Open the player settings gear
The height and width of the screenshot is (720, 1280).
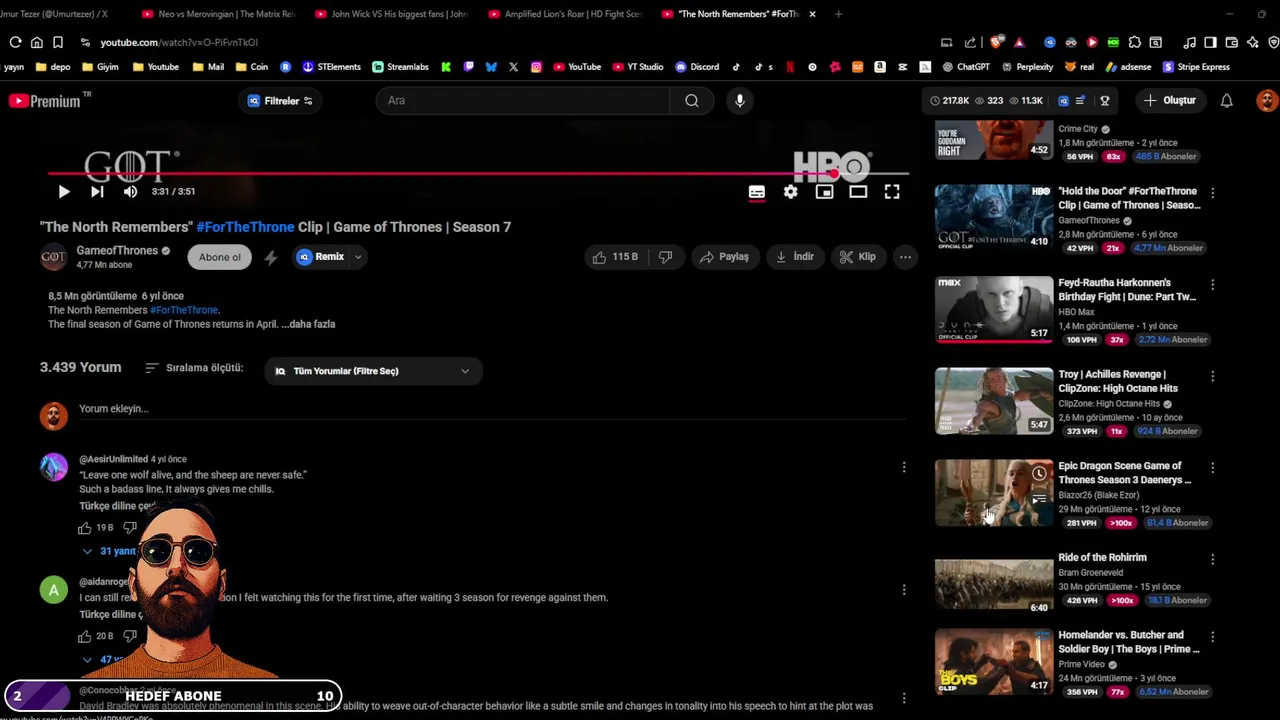791,192
